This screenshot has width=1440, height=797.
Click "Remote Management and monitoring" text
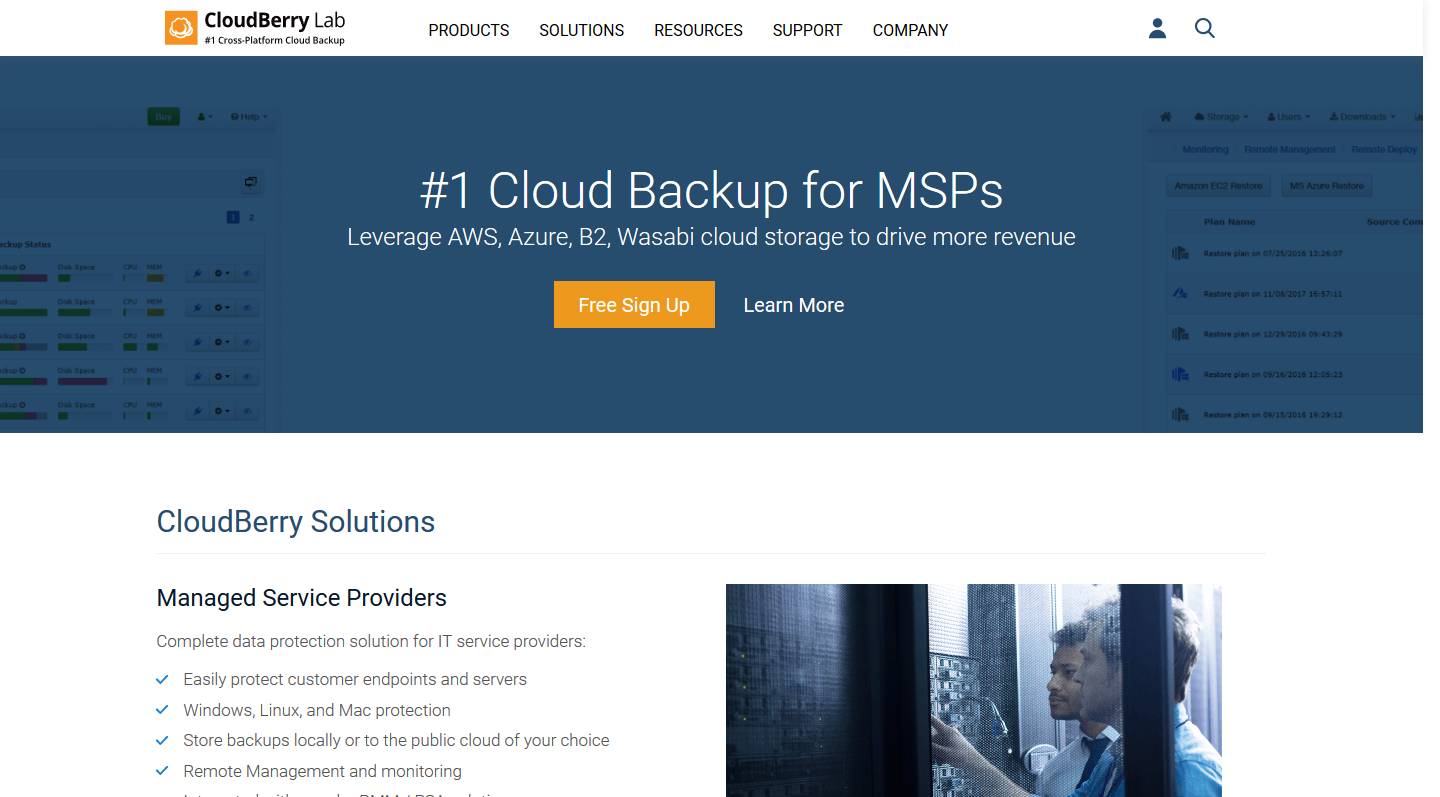tap(322, 771)
